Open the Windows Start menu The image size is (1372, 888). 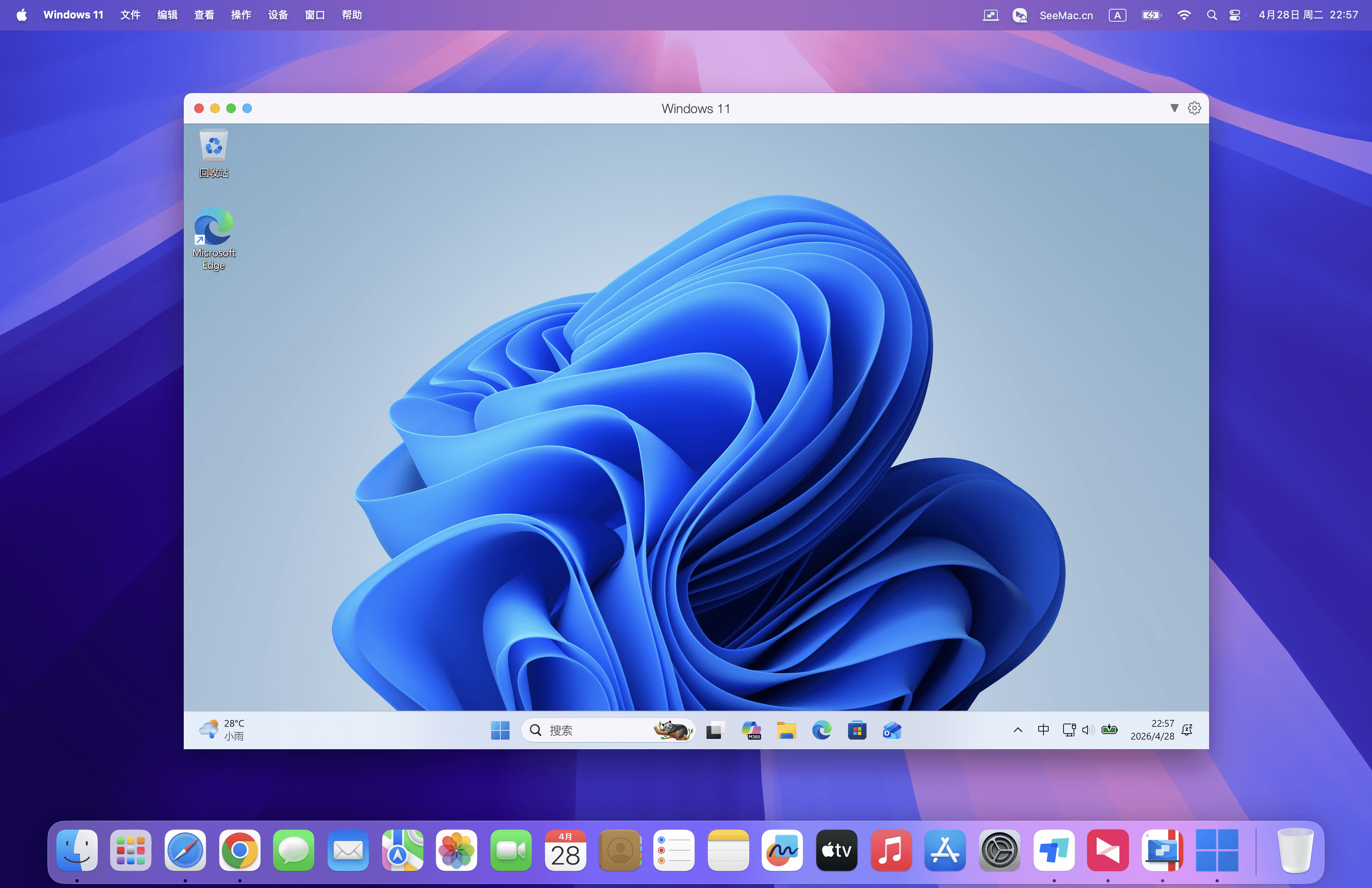(x=500, y=730)
